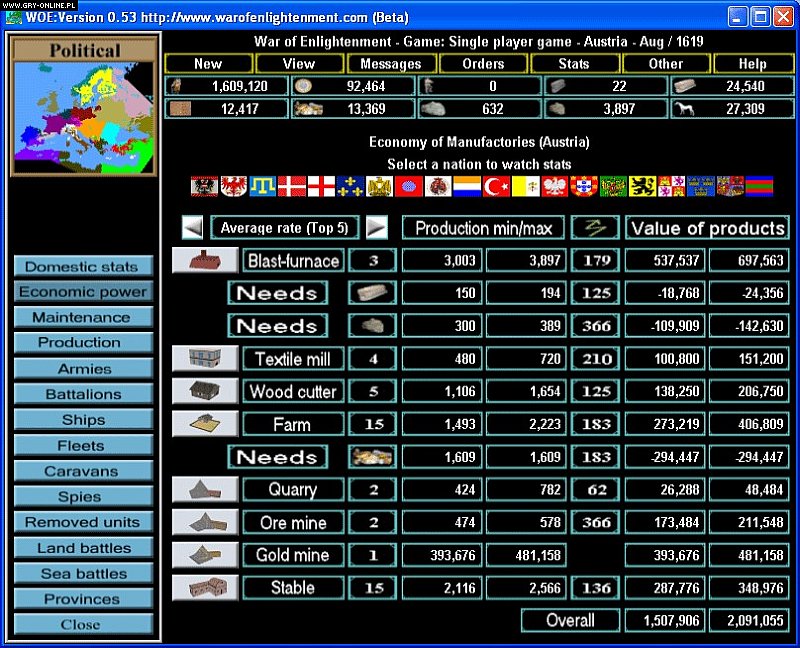Open the Orders menu
This screenshot has height=648, width=800.
coord(484,63)
